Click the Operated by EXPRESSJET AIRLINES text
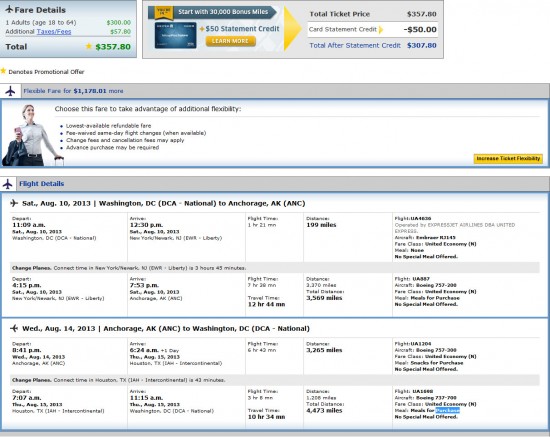Viewport: 550px width, 437px height. coord(455,228)
